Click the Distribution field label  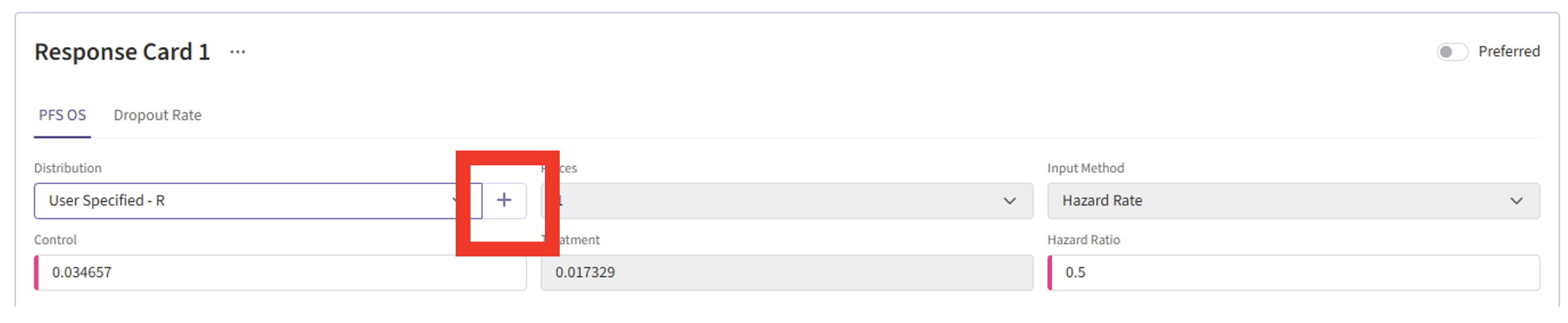(x=68, y=168)
